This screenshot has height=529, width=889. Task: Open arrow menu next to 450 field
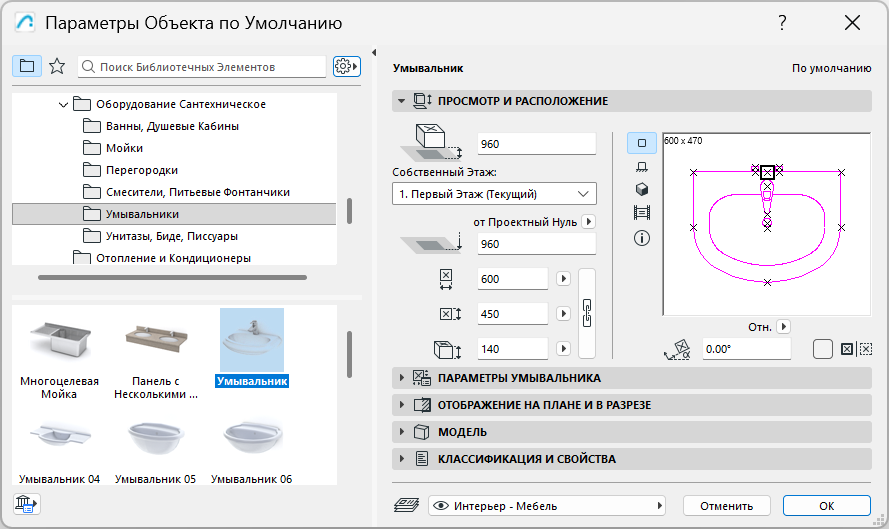pyautogui.click(x=564, y=314)
